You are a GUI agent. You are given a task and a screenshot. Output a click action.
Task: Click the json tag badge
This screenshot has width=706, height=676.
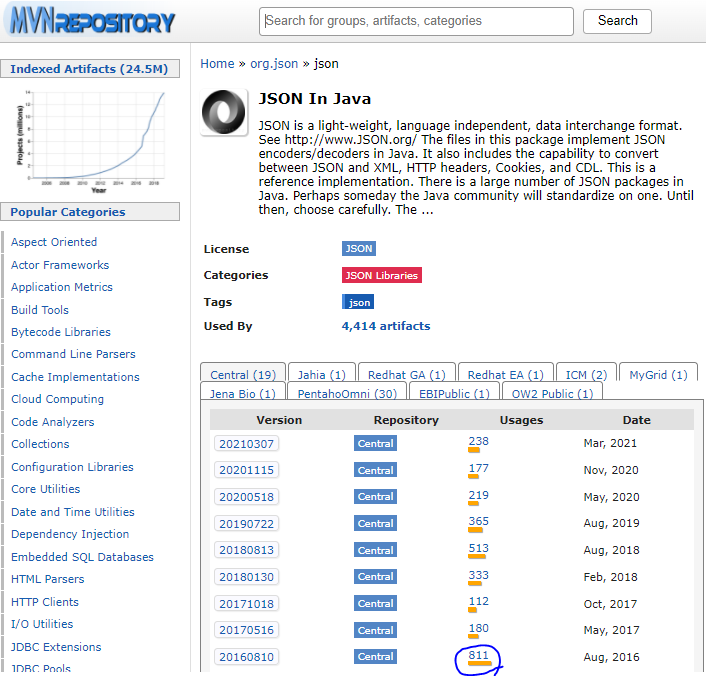pos(358,302)
